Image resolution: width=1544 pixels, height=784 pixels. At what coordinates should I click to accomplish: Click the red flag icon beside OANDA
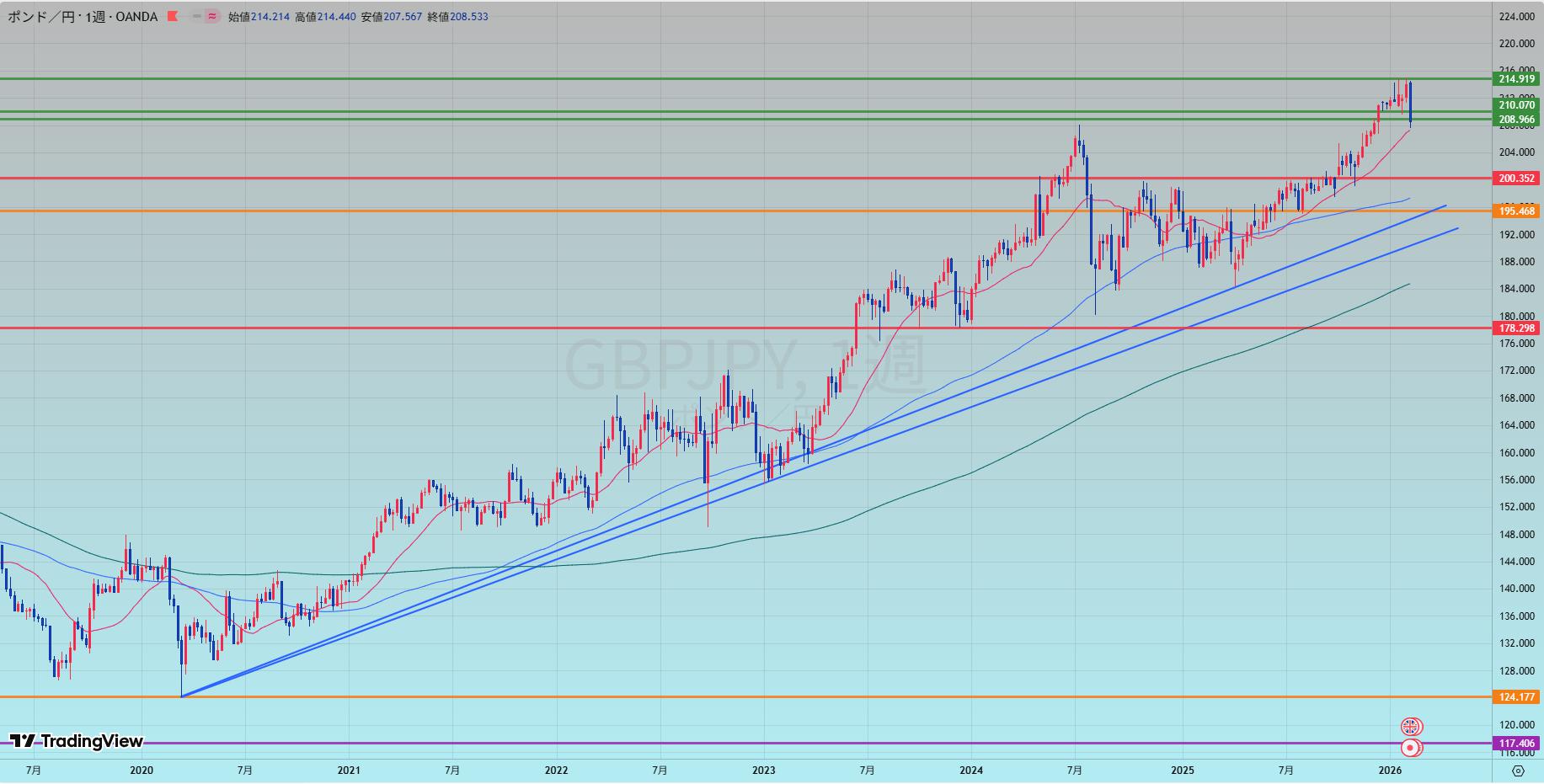pyautogui.click(x=173, y=16)
